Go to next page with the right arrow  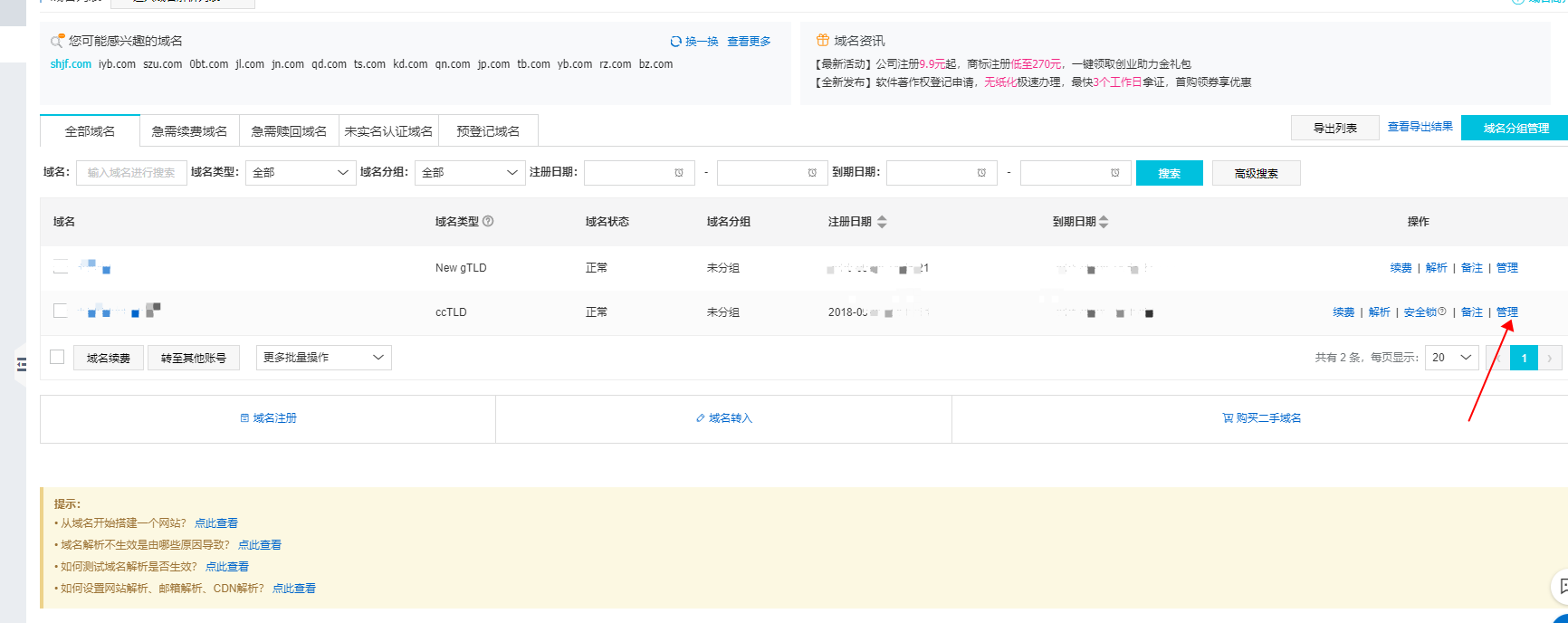[x=1550, y=359]
